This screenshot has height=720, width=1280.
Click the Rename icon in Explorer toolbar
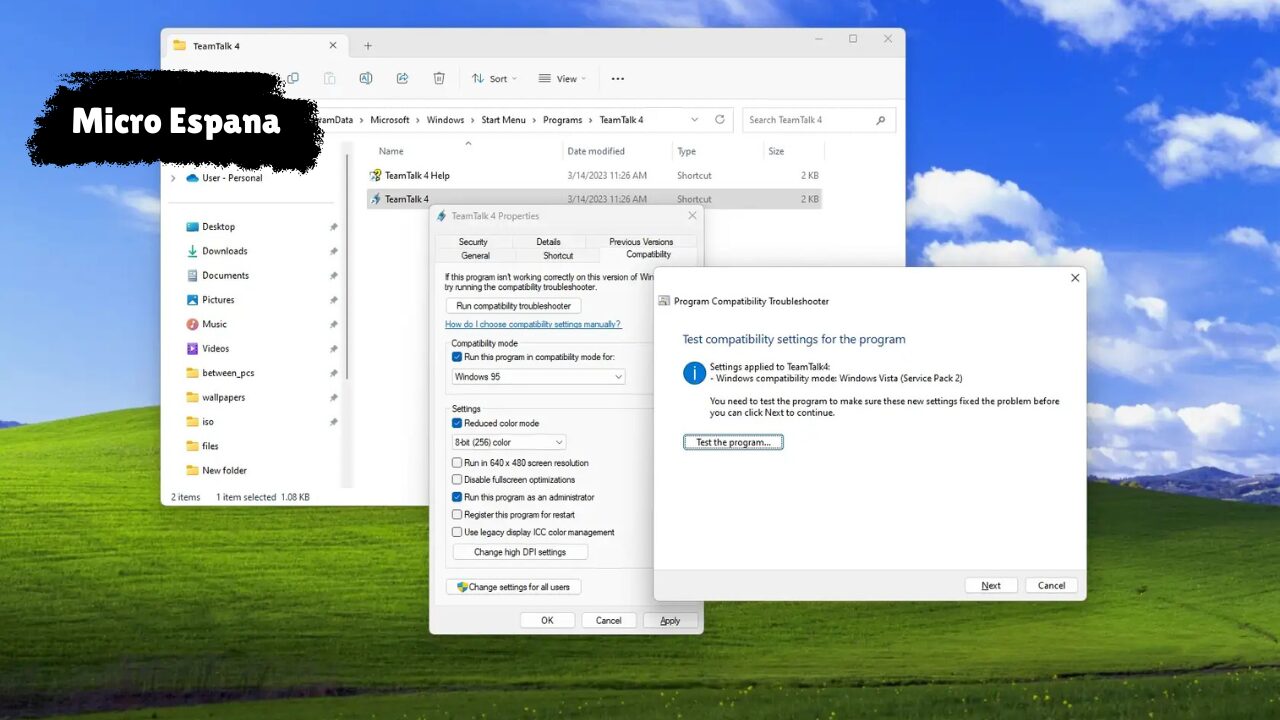(x=366, y=78)
